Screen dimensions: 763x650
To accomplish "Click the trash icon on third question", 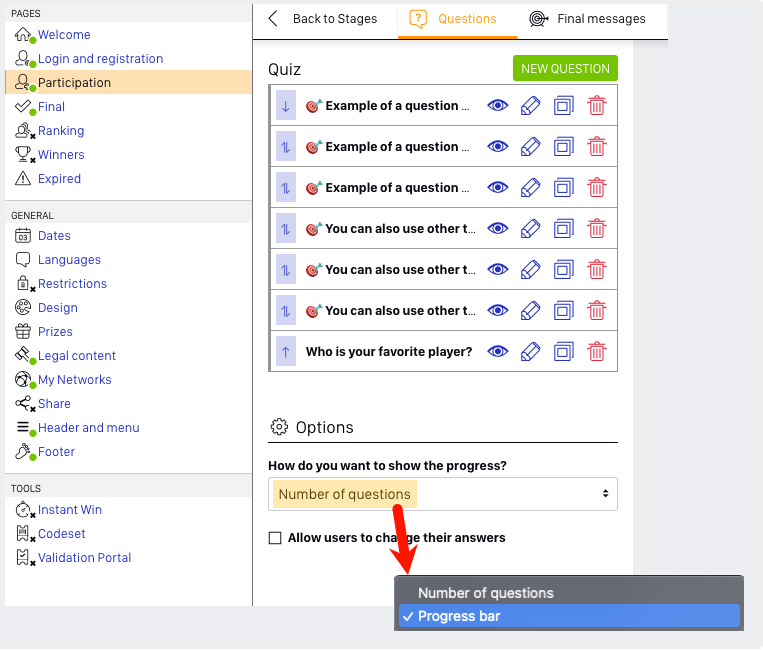I will pos(597,188).
